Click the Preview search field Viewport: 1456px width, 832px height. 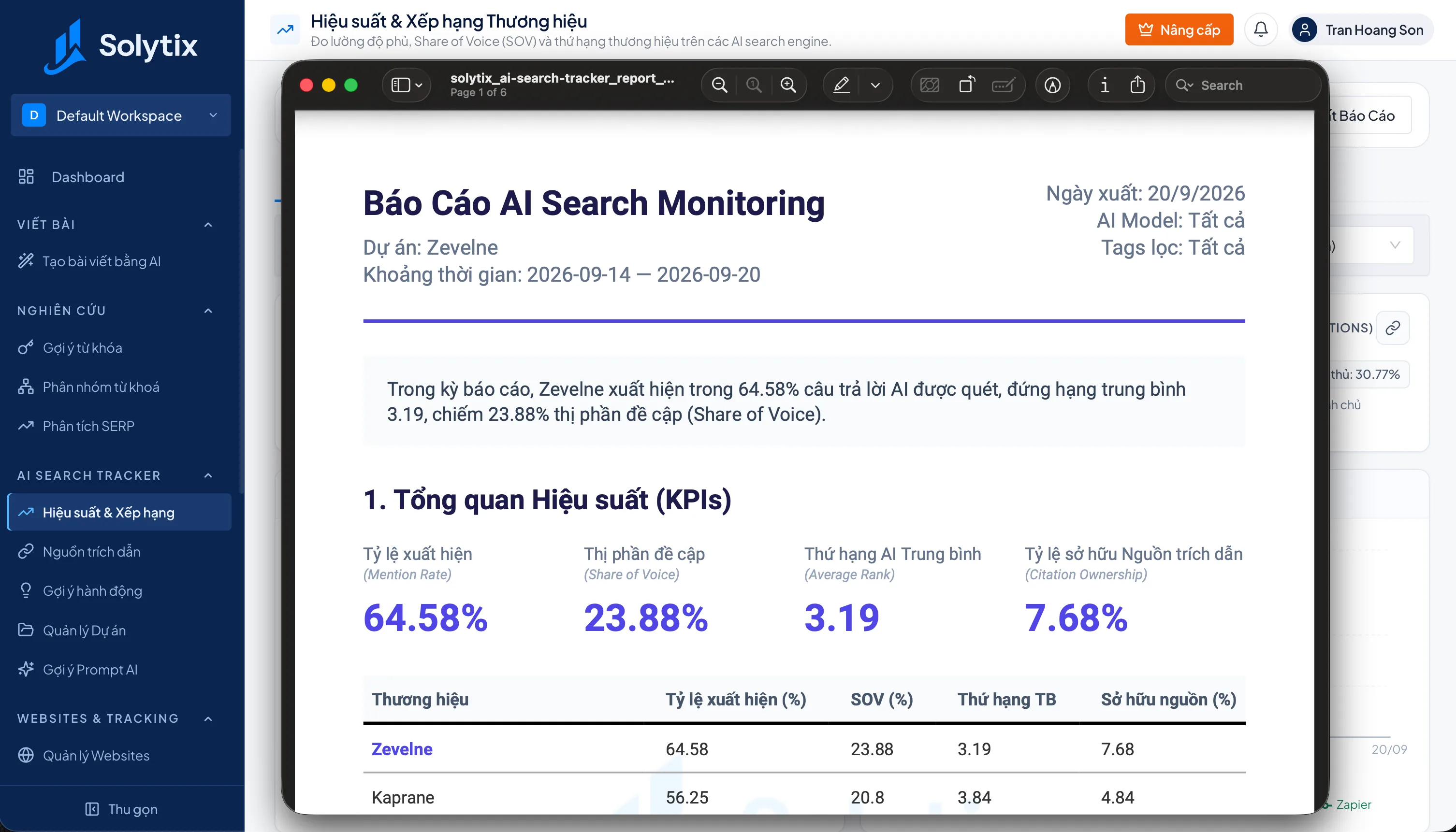(x=1242, y=86)
